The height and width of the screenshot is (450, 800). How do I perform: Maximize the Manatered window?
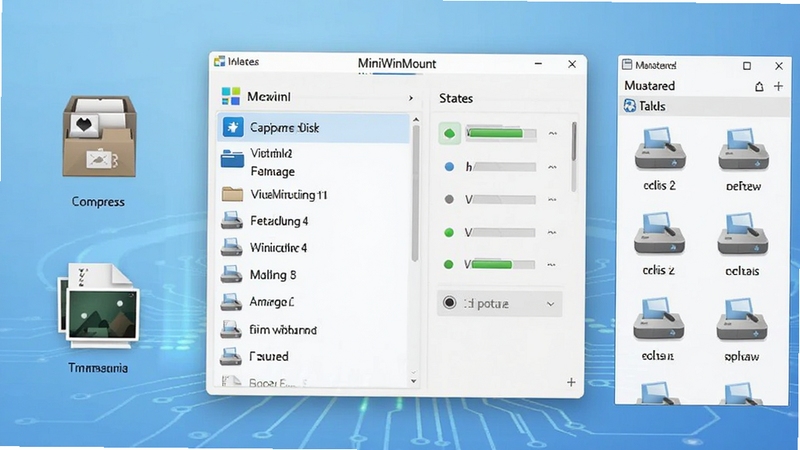point(747,66)
